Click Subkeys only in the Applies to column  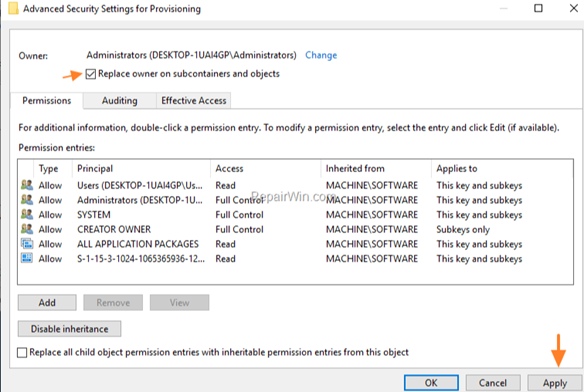tap(463, 230)
